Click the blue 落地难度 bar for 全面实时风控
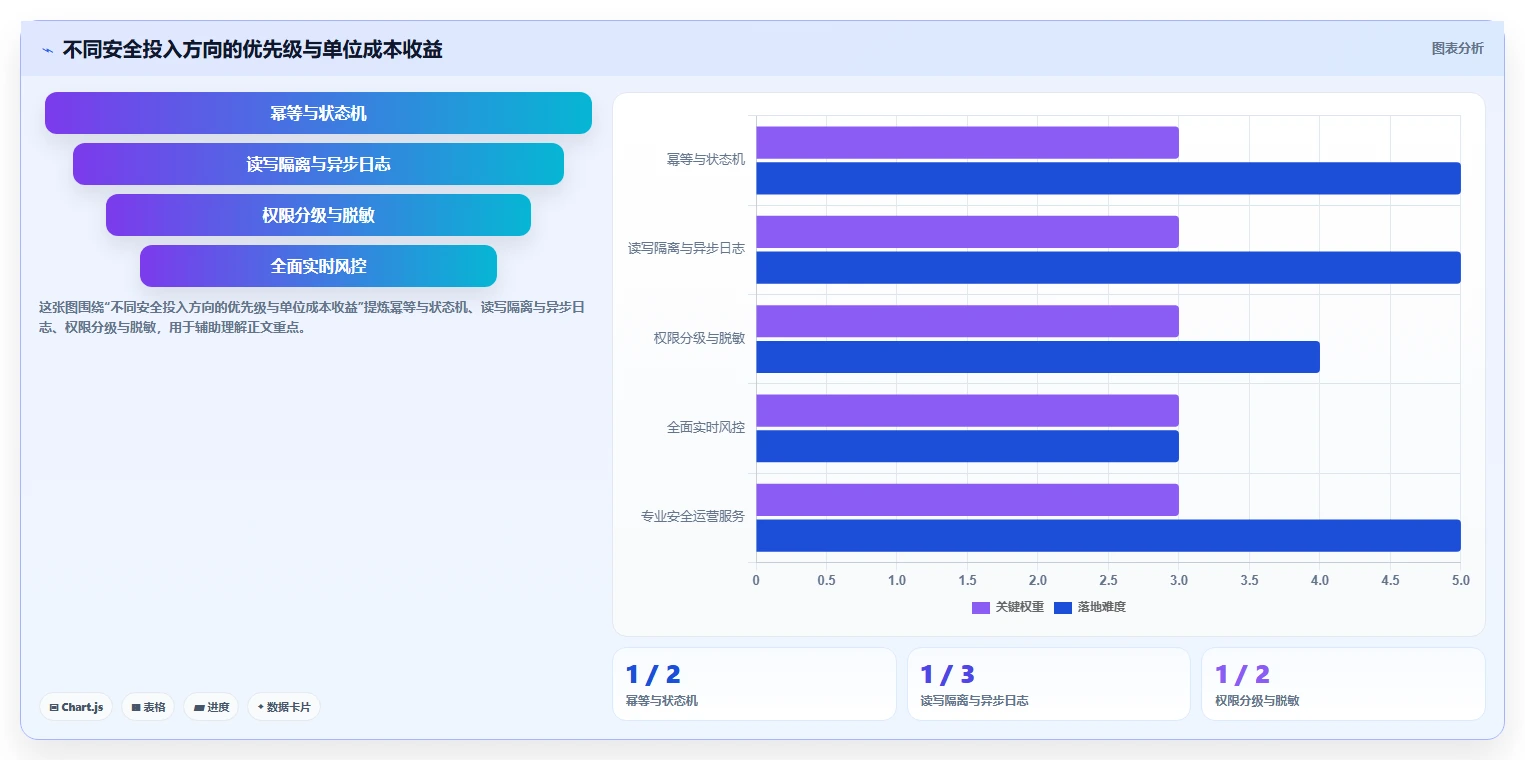 pos(967,446)
